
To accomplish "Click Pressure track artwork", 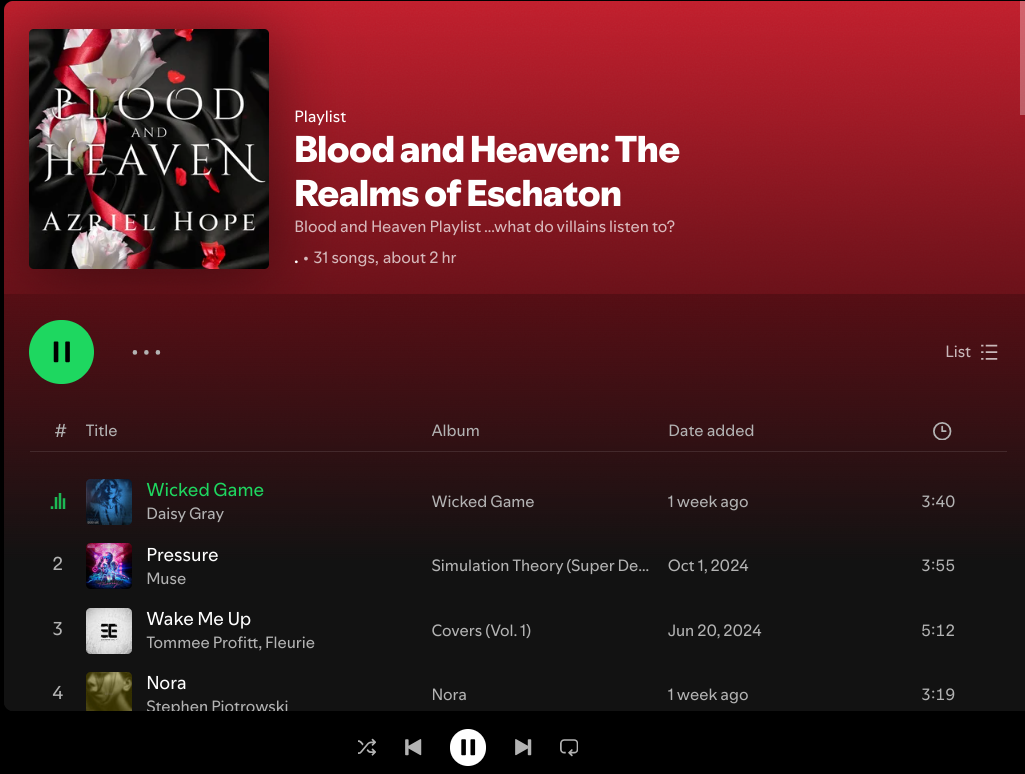I will click(109, 566).
